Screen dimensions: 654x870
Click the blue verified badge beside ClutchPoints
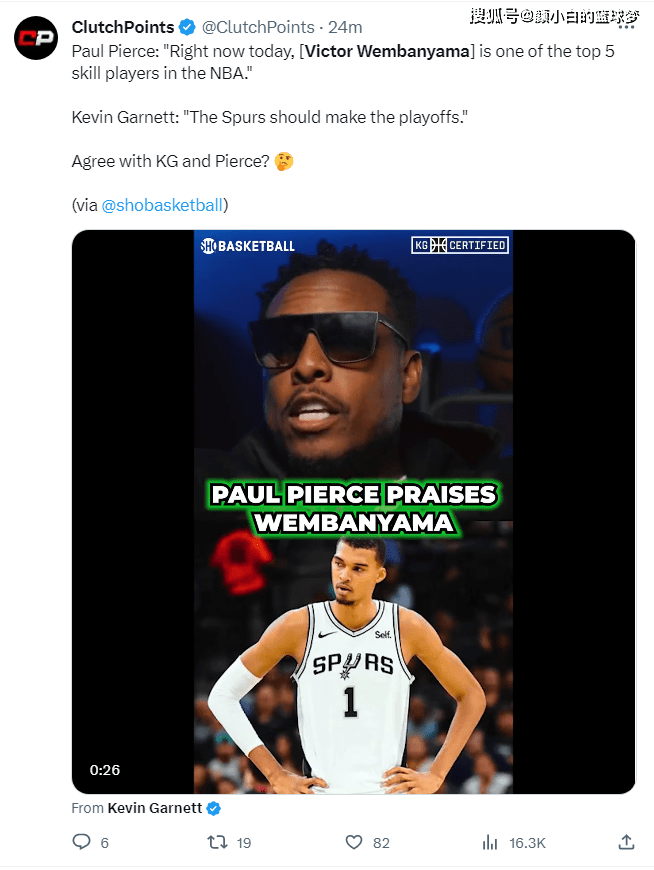[187, 27]
